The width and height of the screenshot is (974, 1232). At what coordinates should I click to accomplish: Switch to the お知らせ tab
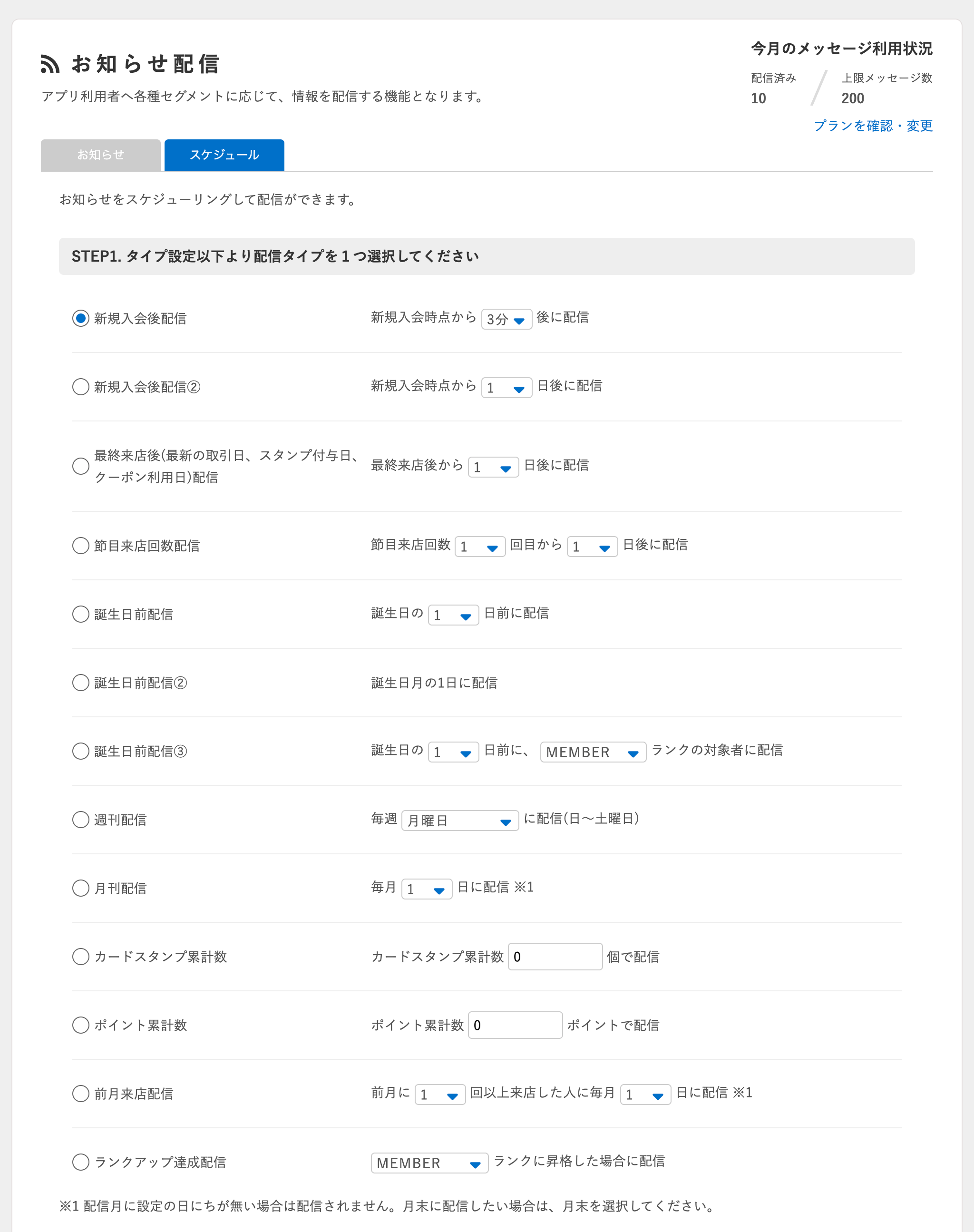100,155
